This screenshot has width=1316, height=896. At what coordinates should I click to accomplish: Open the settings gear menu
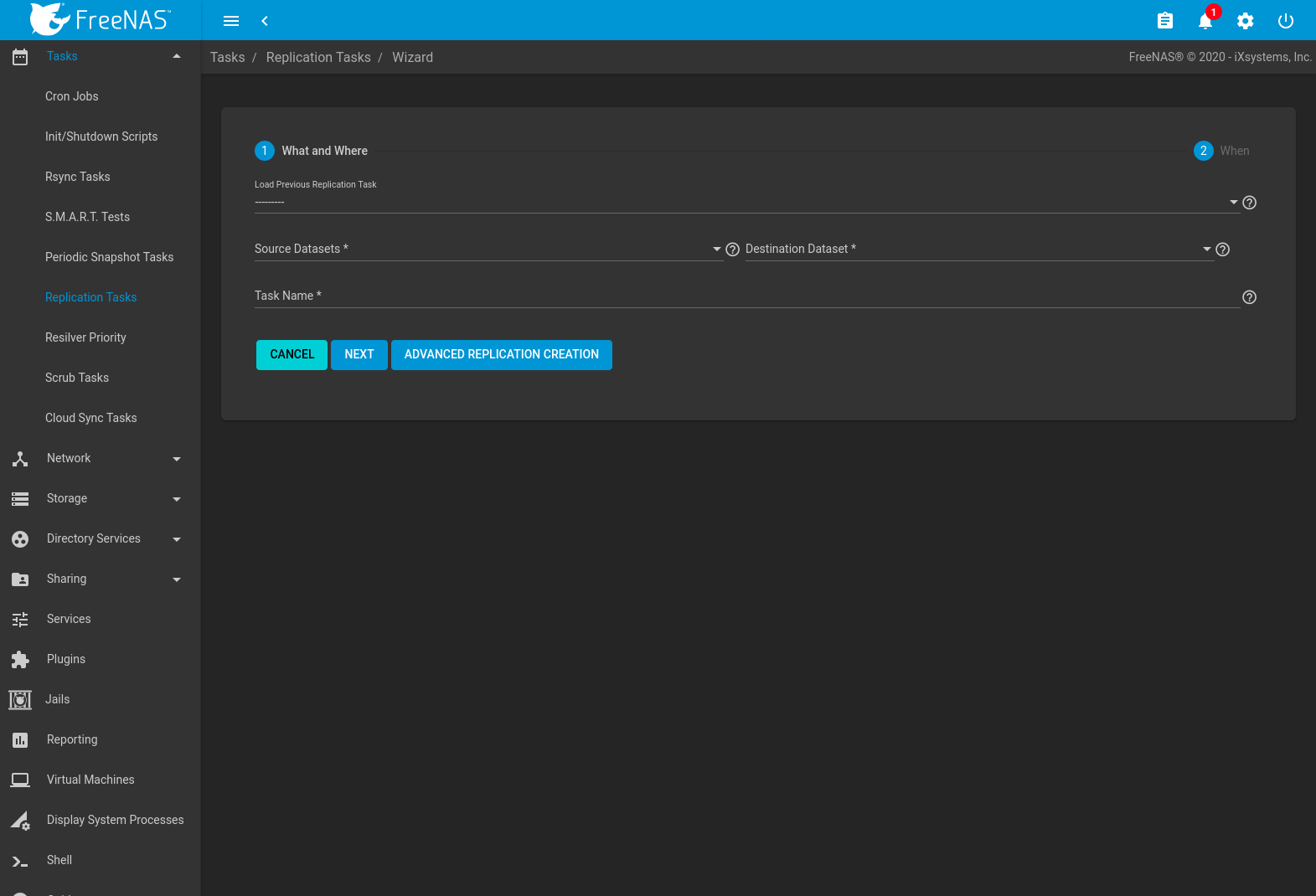[1245, 21]
